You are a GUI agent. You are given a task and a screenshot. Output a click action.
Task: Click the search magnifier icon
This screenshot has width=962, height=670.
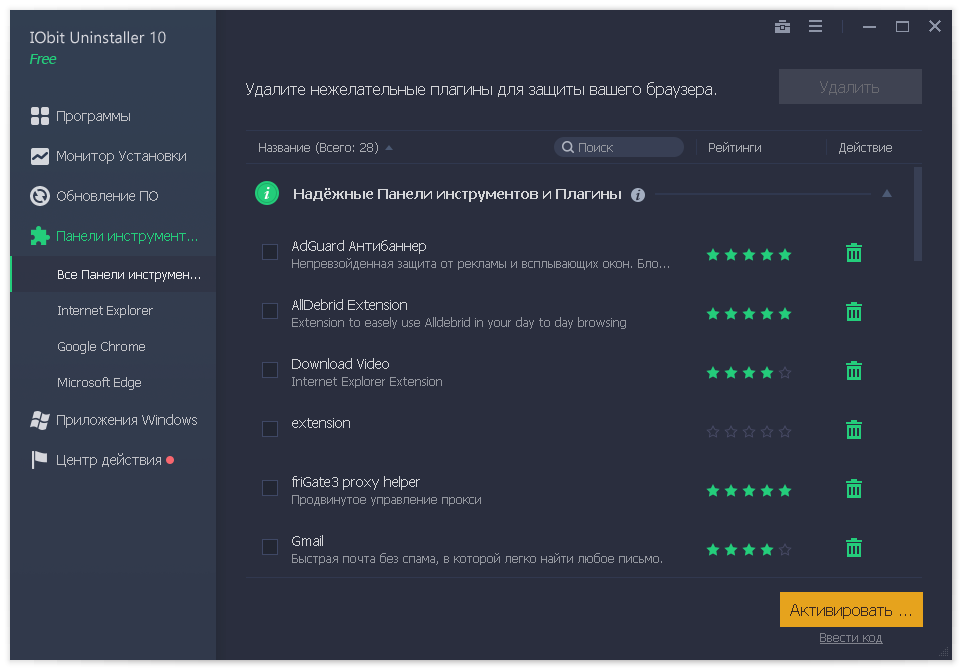tap(568, 147)
